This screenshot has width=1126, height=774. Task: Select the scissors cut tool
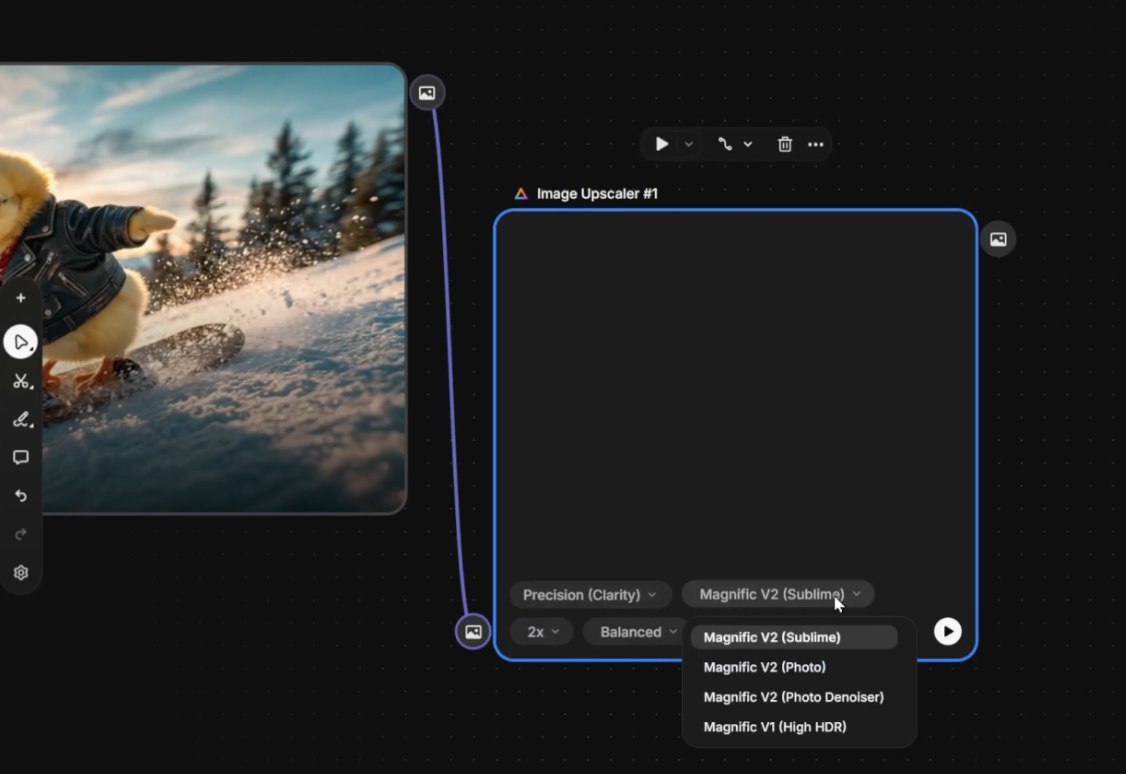click(x=20, y=381)
